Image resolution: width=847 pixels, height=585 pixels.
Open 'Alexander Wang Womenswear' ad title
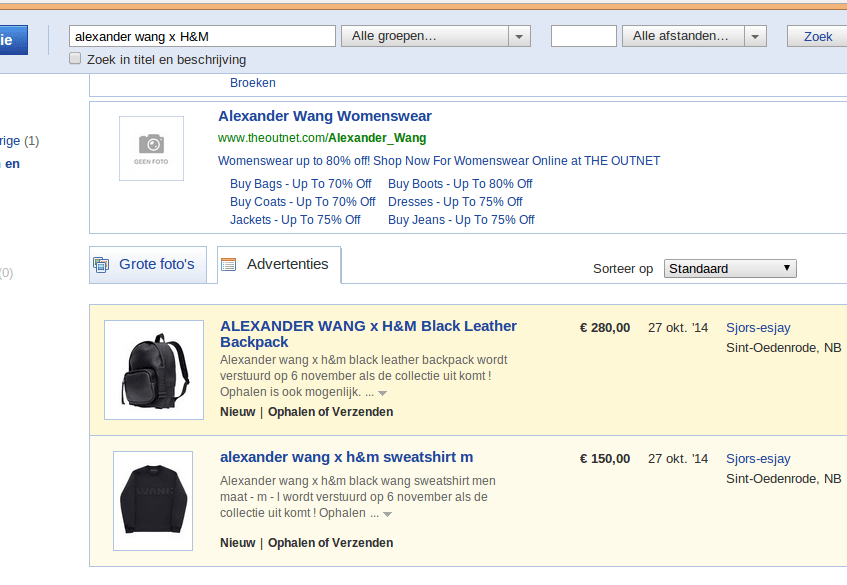[x=325, y=116]
